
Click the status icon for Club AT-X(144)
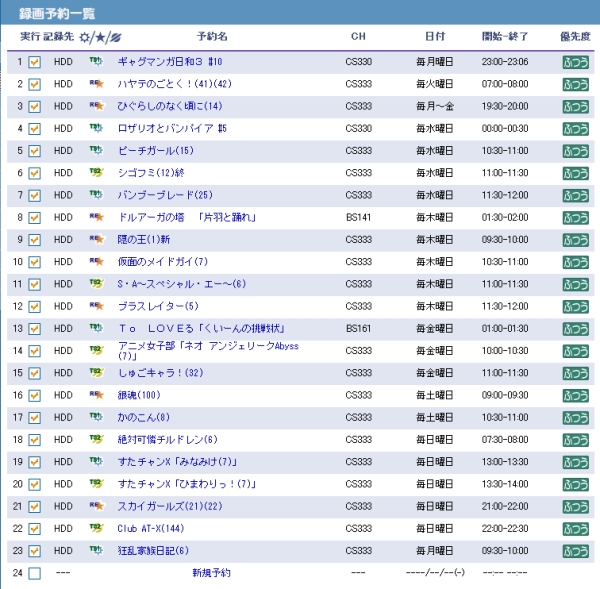[x=96, y=528]
